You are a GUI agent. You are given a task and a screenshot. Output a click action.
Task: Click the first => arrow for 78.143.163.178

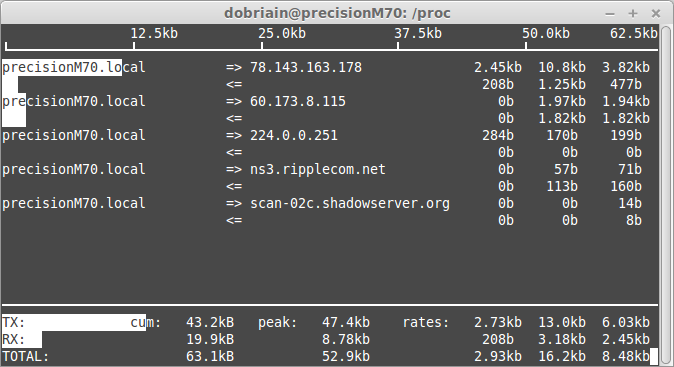[234, 67]
